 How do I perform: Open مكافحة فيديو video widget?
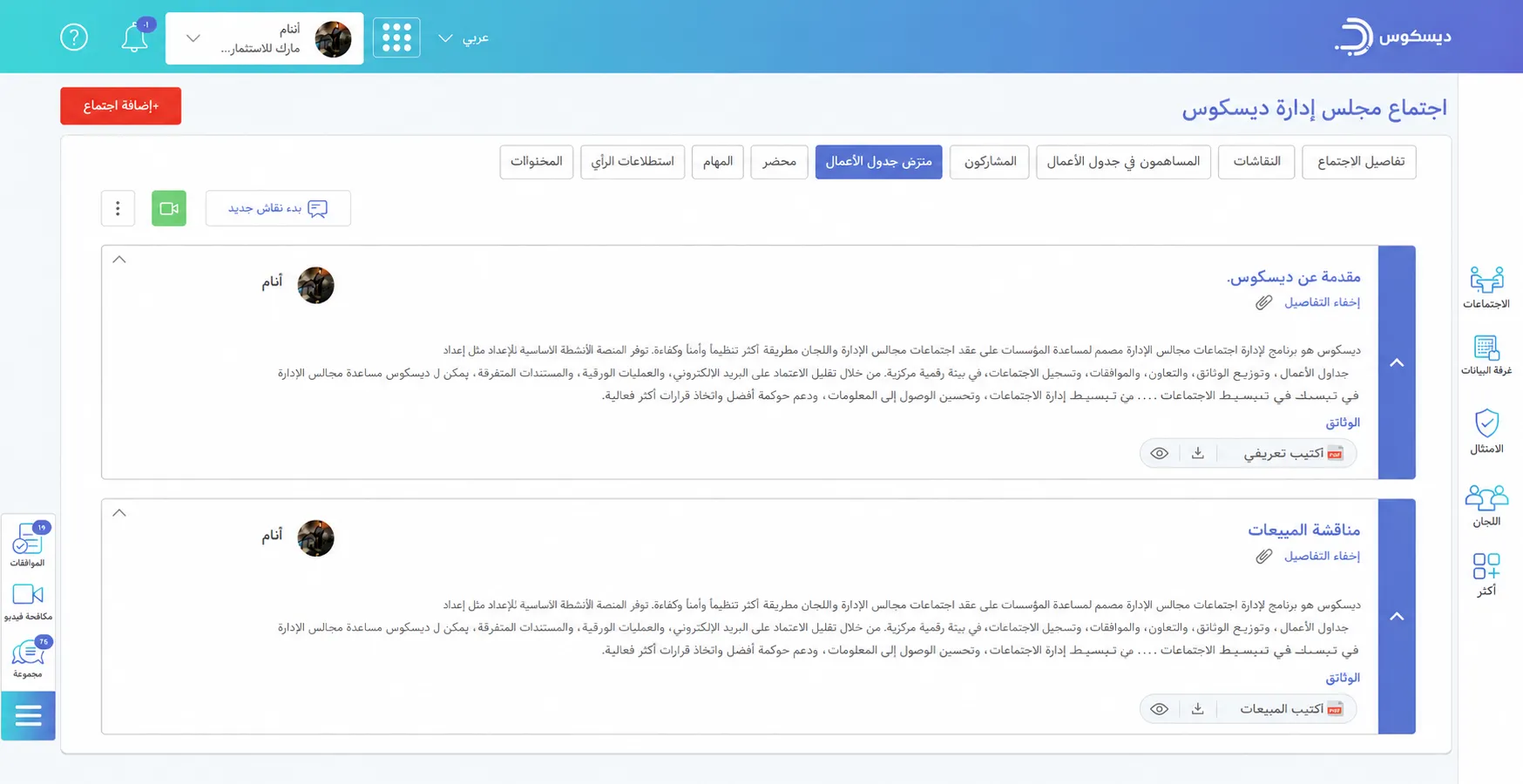point(28,603)
